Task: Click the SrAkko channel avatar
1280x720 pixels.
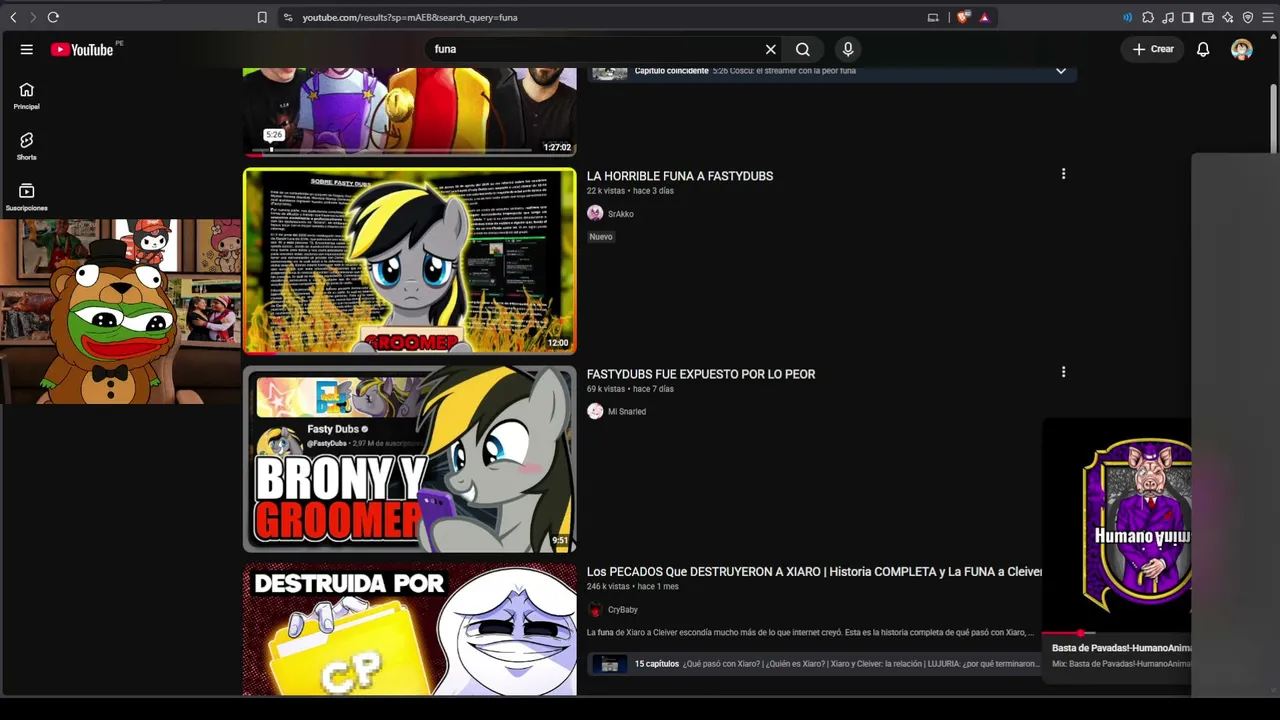Action: [595, 213]
